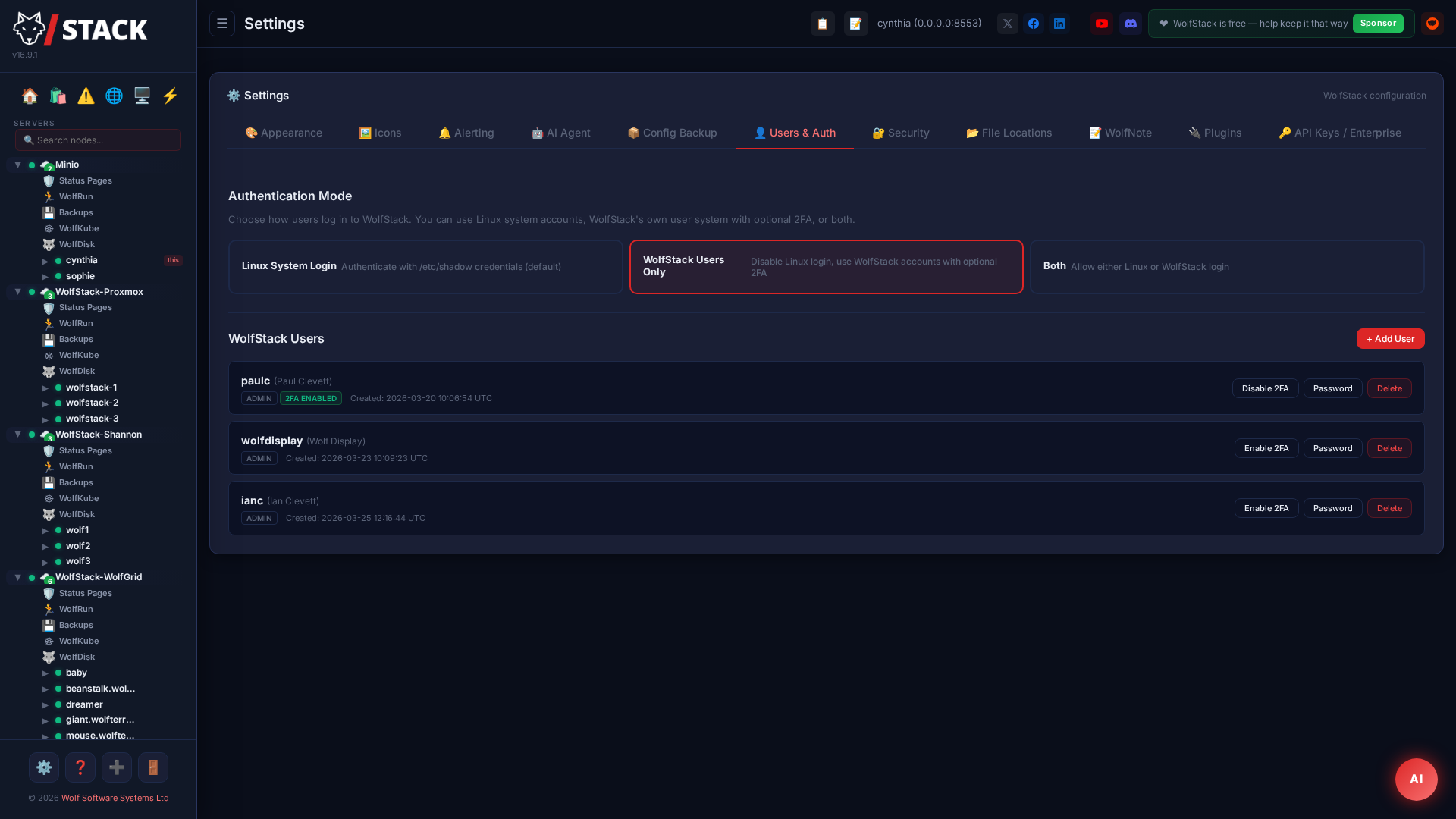Select WolfStack Users Only authentication mode
Image resolution: width=1456 pixels, height=819 pixels.
pyautogui.click(x=827, y=267)
